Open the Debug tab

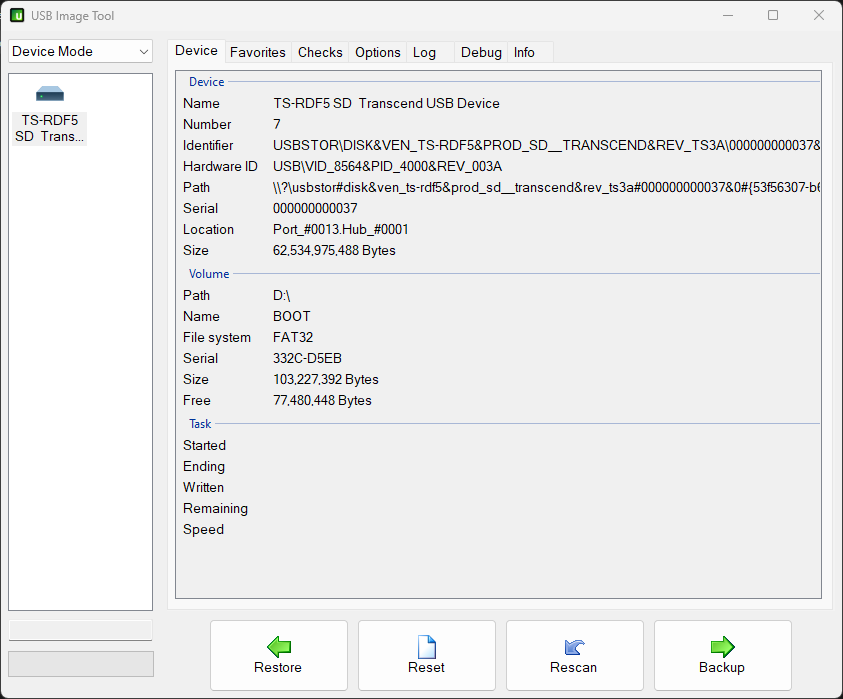tap(481, 52)
